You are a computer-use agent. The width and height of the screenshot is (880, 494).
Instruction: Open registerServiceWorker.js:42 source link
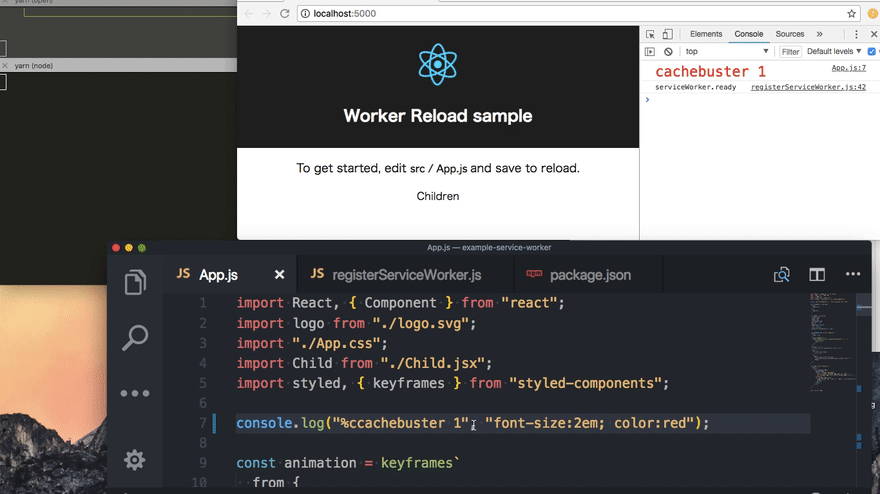tap(808, 87)
